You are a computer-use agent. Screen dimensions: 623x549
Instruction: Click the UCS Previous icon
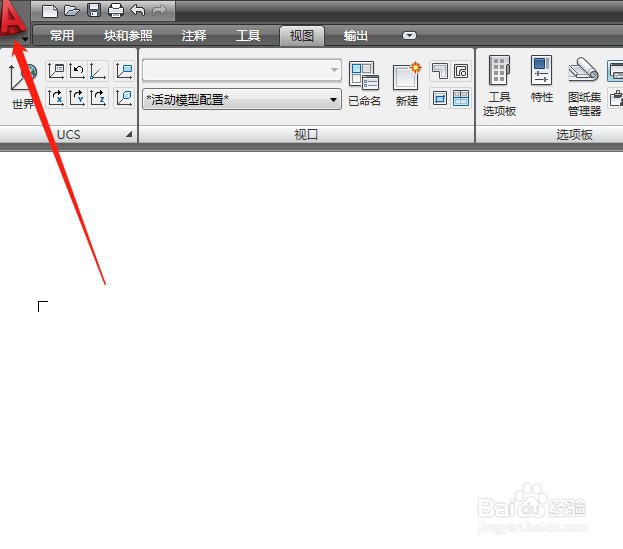pyautogui.click(x=77, y=72)
